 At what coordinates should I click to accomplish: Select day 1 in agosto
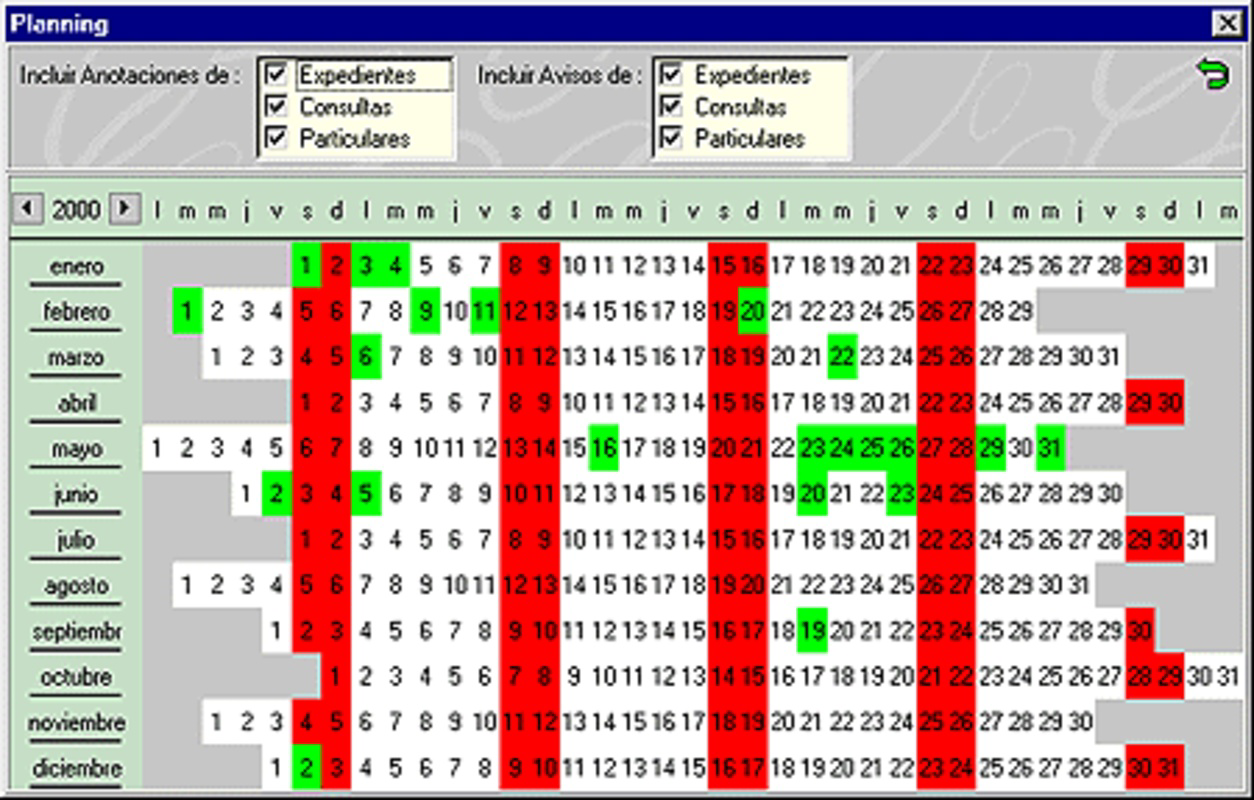pos(187,586)
